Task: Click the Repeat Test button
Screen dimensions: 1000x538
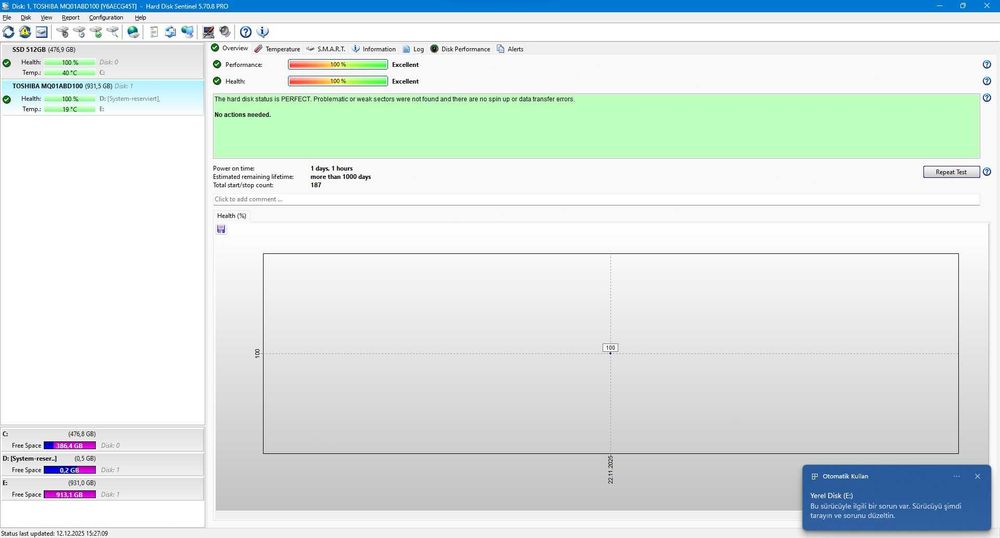Action: click(x=951, y=172)
